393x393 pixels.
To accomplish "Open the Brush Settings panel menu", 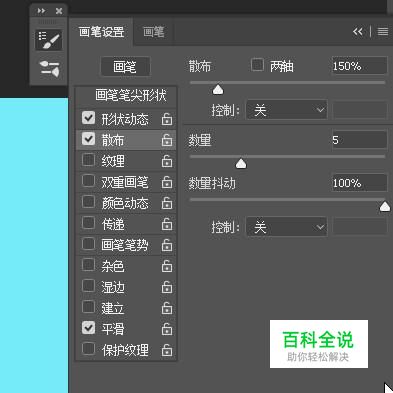I will coord(383,32).
